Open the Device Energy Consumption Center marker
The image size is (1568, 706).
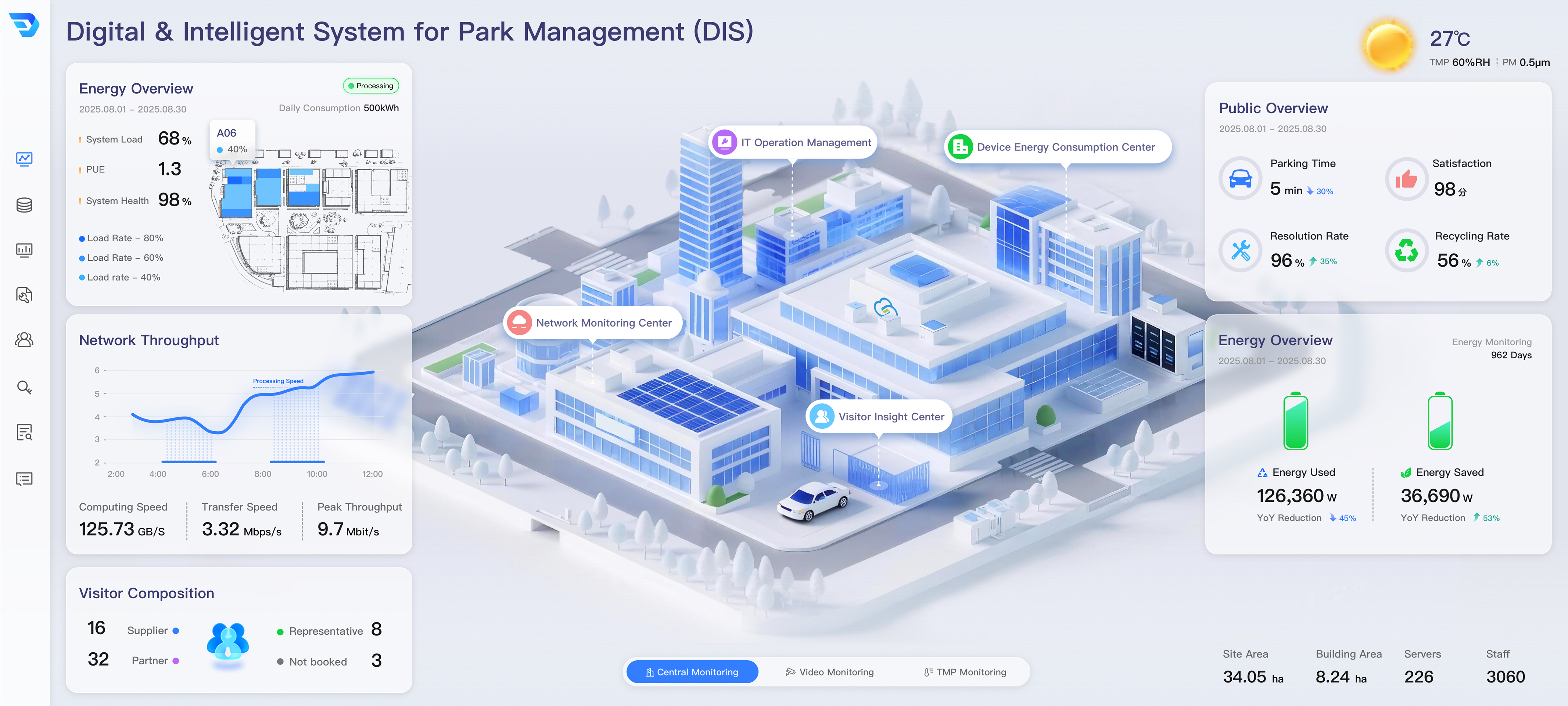[x=1057, y=147]
